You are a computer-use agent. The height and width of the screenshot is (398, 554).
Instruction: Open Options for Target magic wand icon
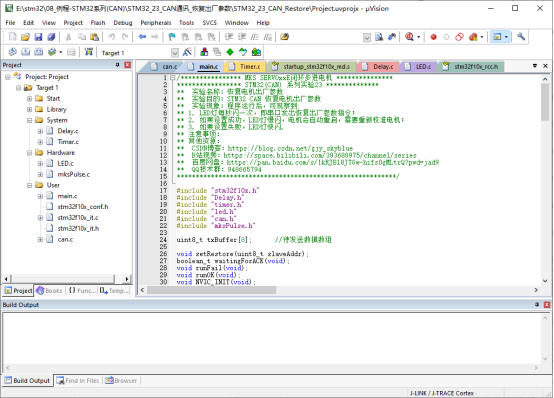pyautogui.click(x=187, y=52)
